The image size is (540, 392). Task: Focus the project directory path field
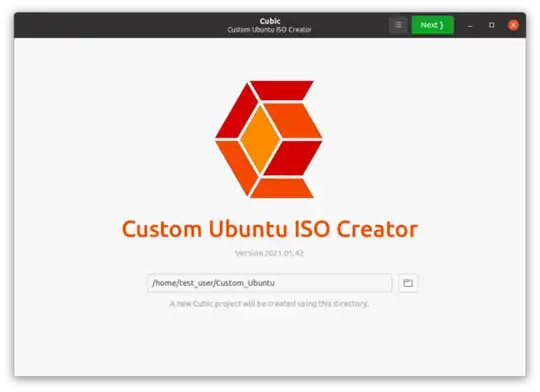tap(270, 283)
